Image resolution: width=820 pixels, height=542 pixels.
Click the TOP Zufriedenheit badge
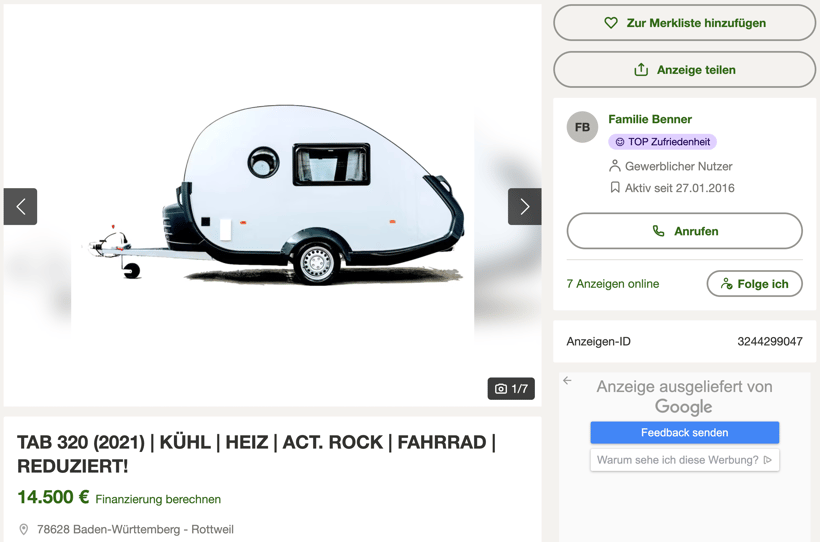pyautogui.click(x=662, y=142)
